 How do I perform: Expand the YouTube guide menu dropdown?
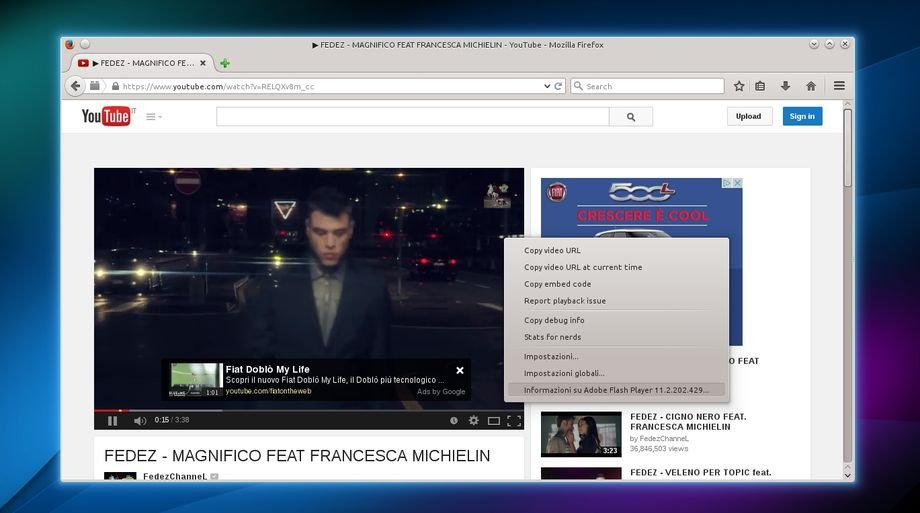click(154, 117)
